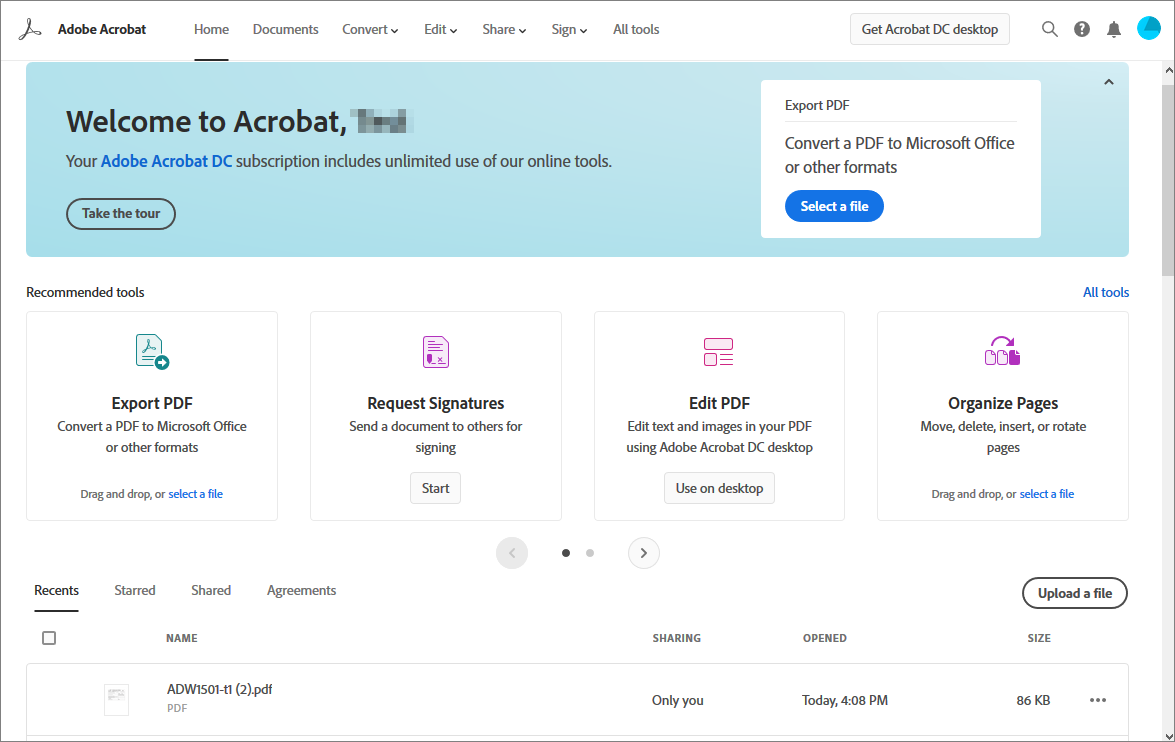Expand the Edit menu

[x=440, y=29]
